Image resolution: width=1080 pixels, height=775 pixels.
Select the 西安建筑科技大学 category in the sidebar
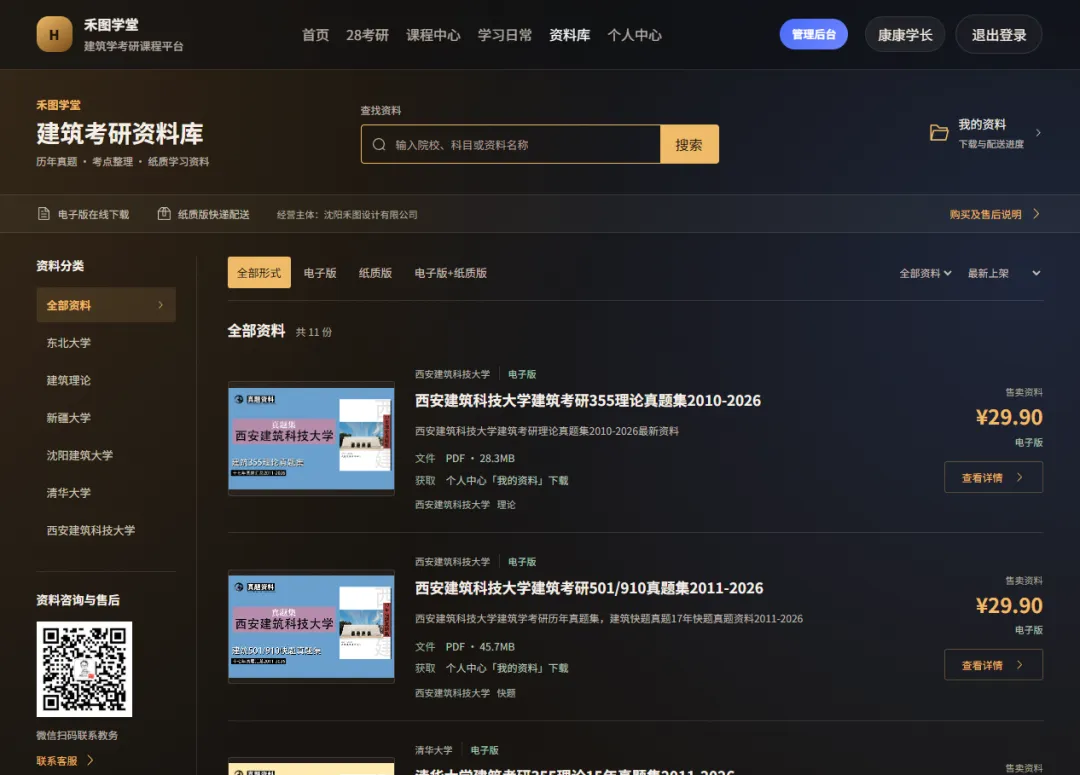91,530
